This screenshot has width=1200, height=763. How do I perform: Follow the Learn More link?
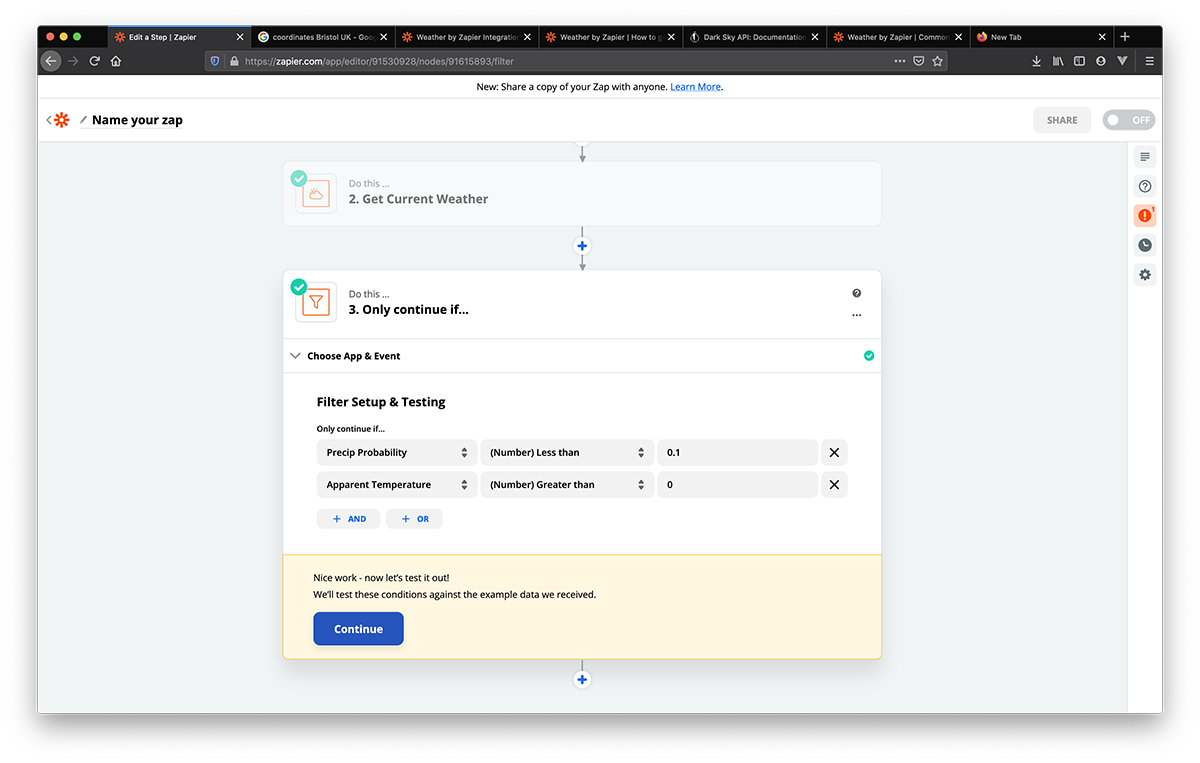click(695, 87)
